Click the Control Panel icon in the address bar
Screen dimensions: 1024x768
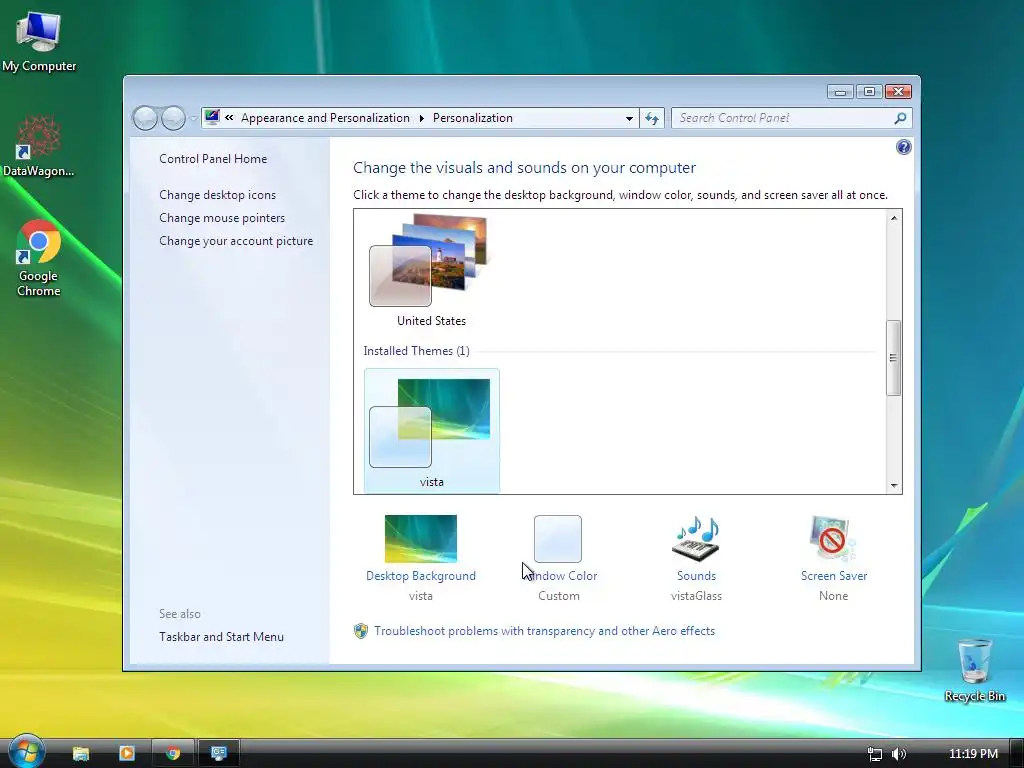[x=212, y=118]
